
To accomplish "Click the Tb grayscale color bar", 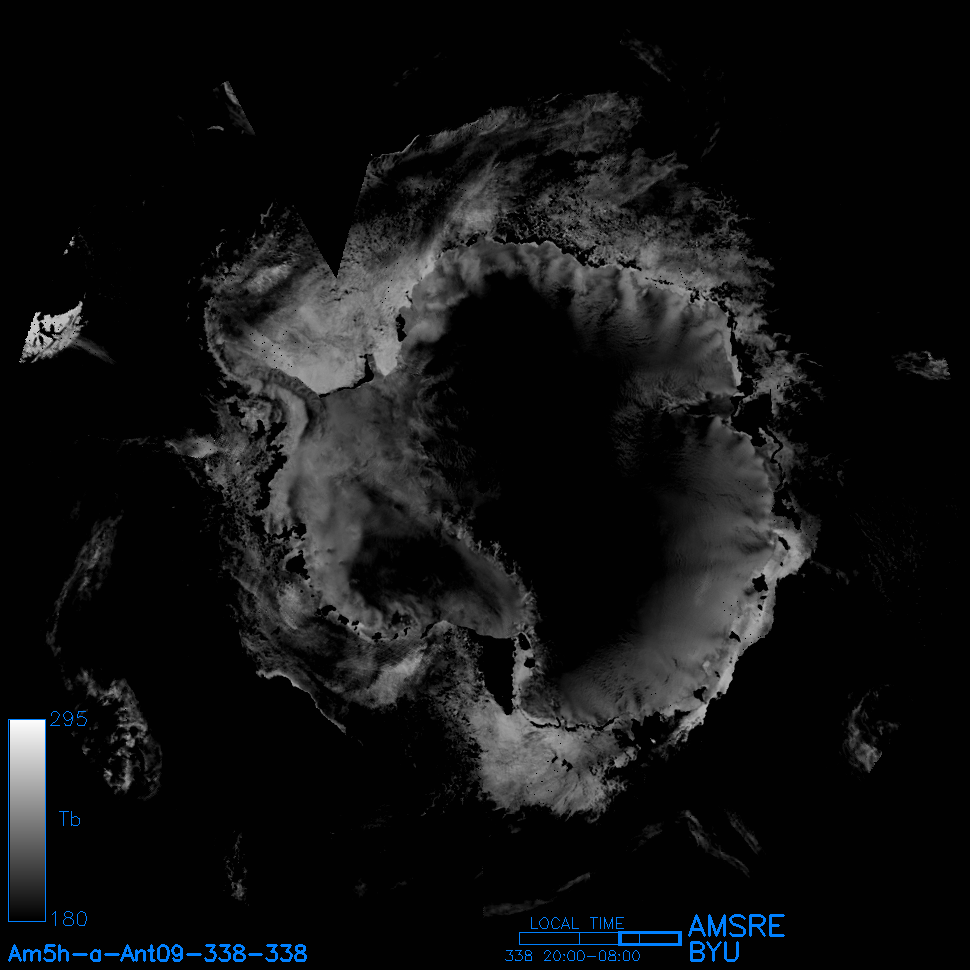I will [x=27, y=820].
